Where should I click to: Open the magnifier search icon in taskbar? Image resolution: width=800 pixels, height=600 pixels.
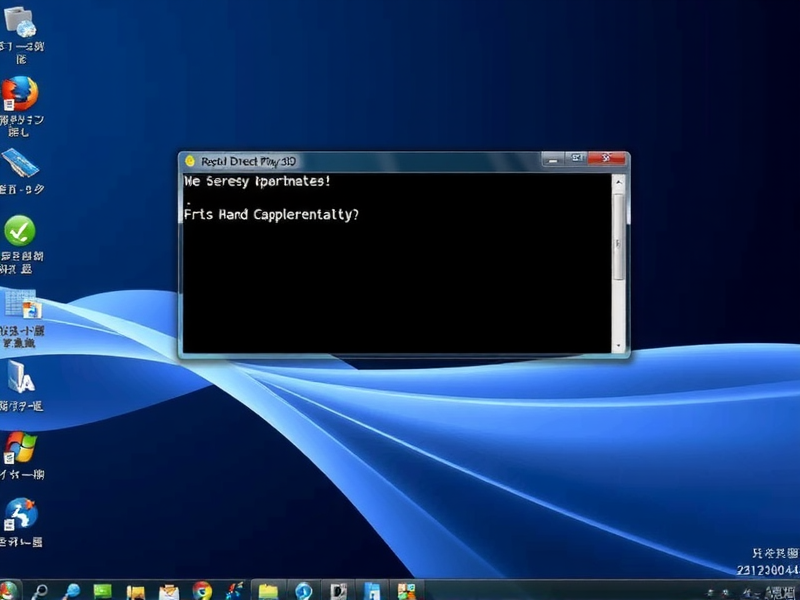[41, 590]
